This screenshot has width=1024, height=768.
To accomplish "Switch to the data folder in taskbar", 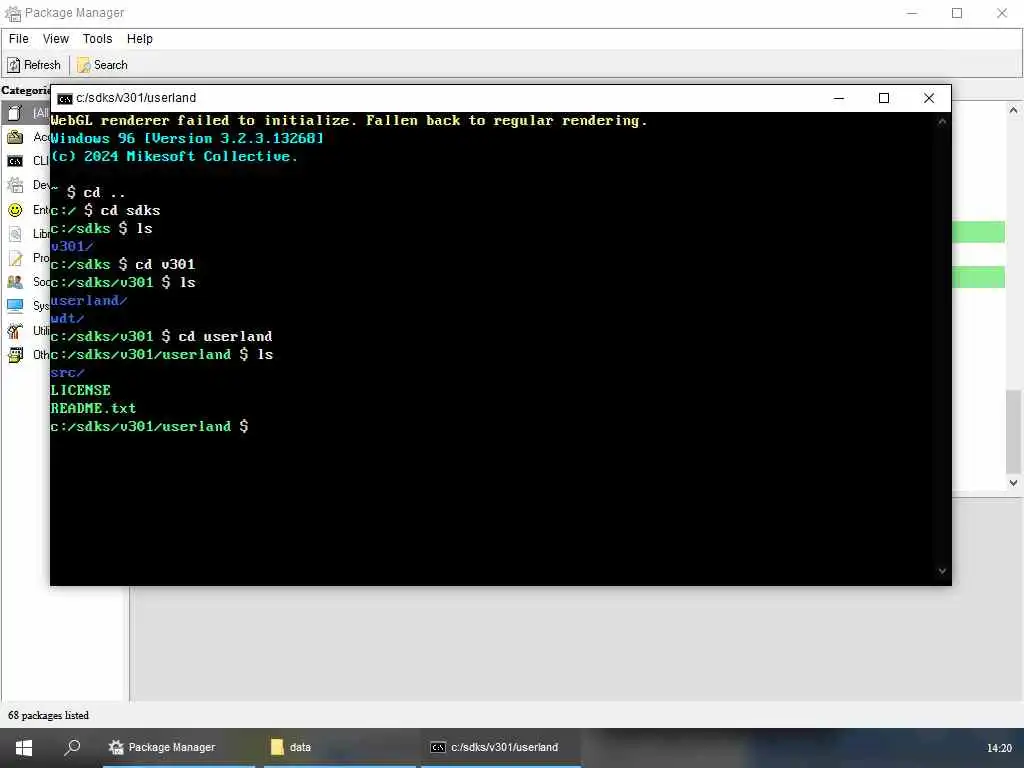I will (340, 747).
